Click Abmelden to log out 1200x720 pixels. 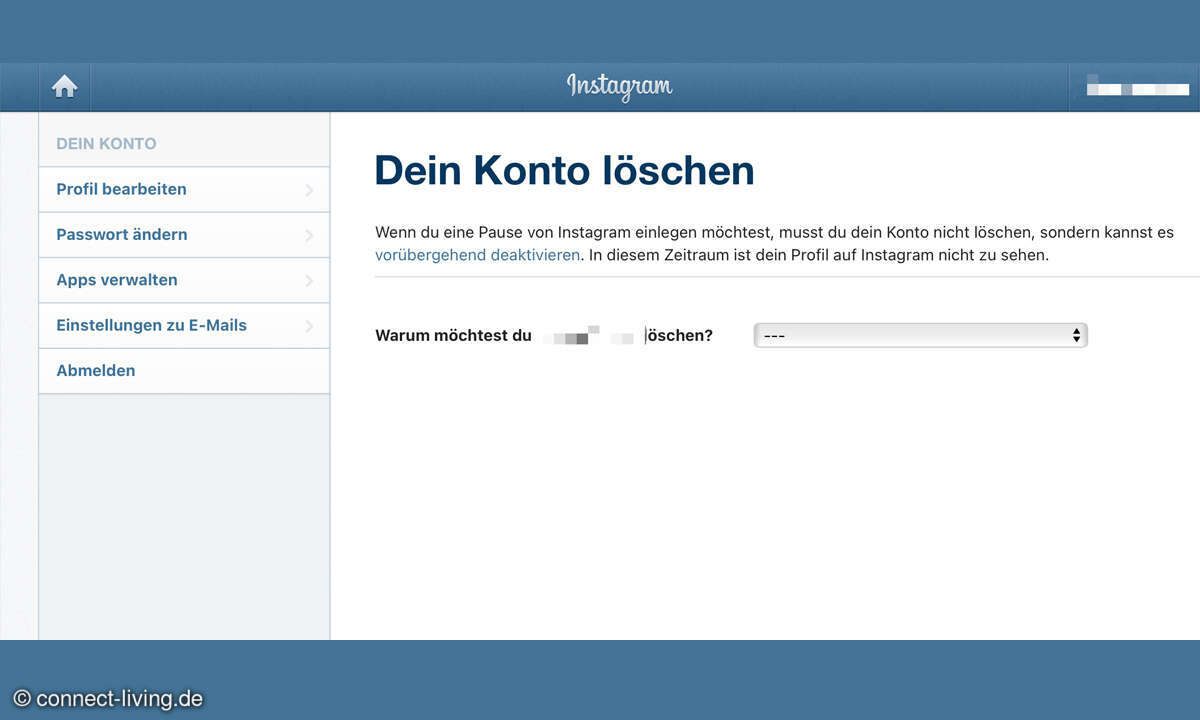click(x=184, y=371)
